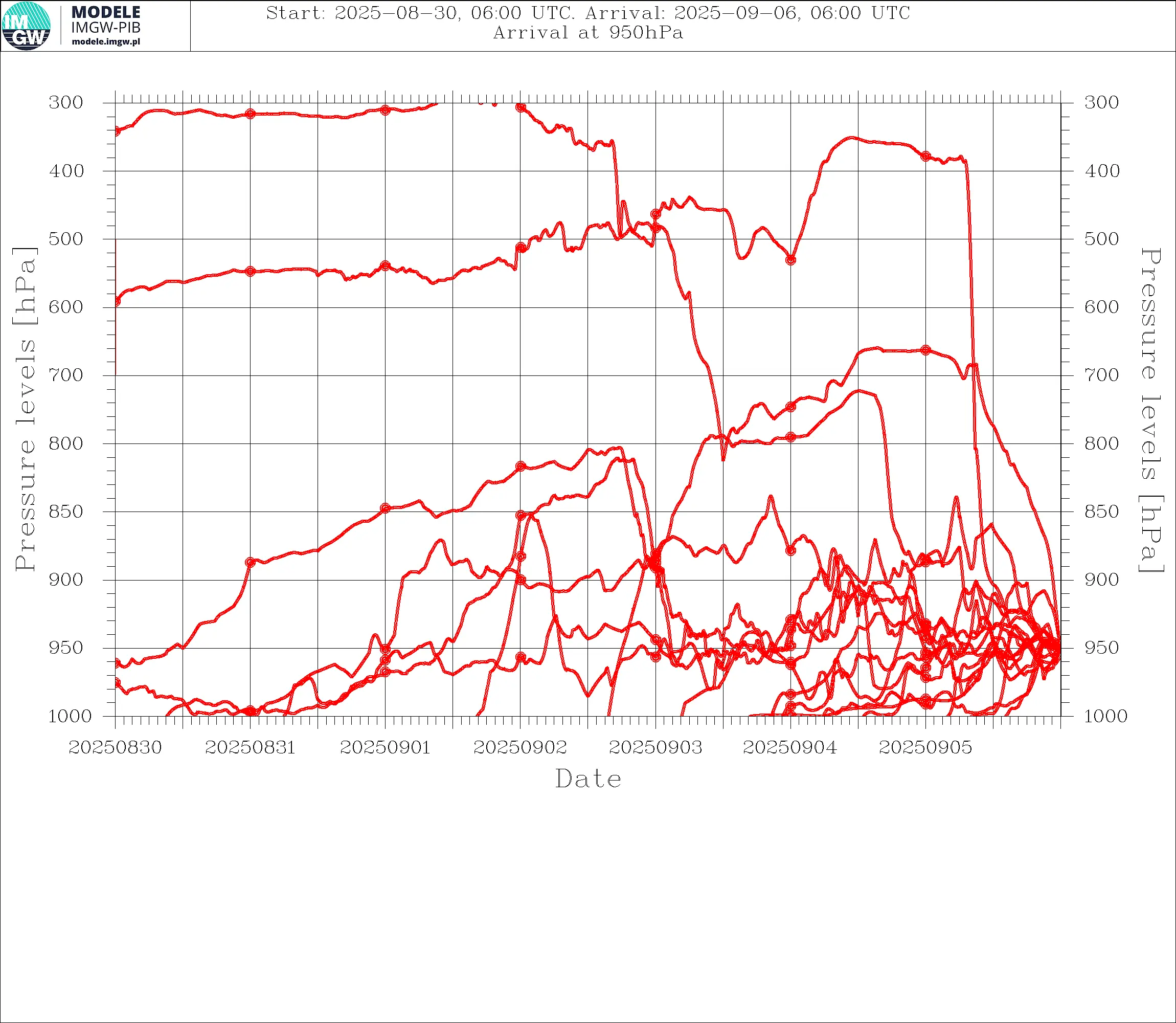The width and height of the screenshot is (1176, 1023).
Task: Click the 20250902 date label
Action: click(521, 747)
